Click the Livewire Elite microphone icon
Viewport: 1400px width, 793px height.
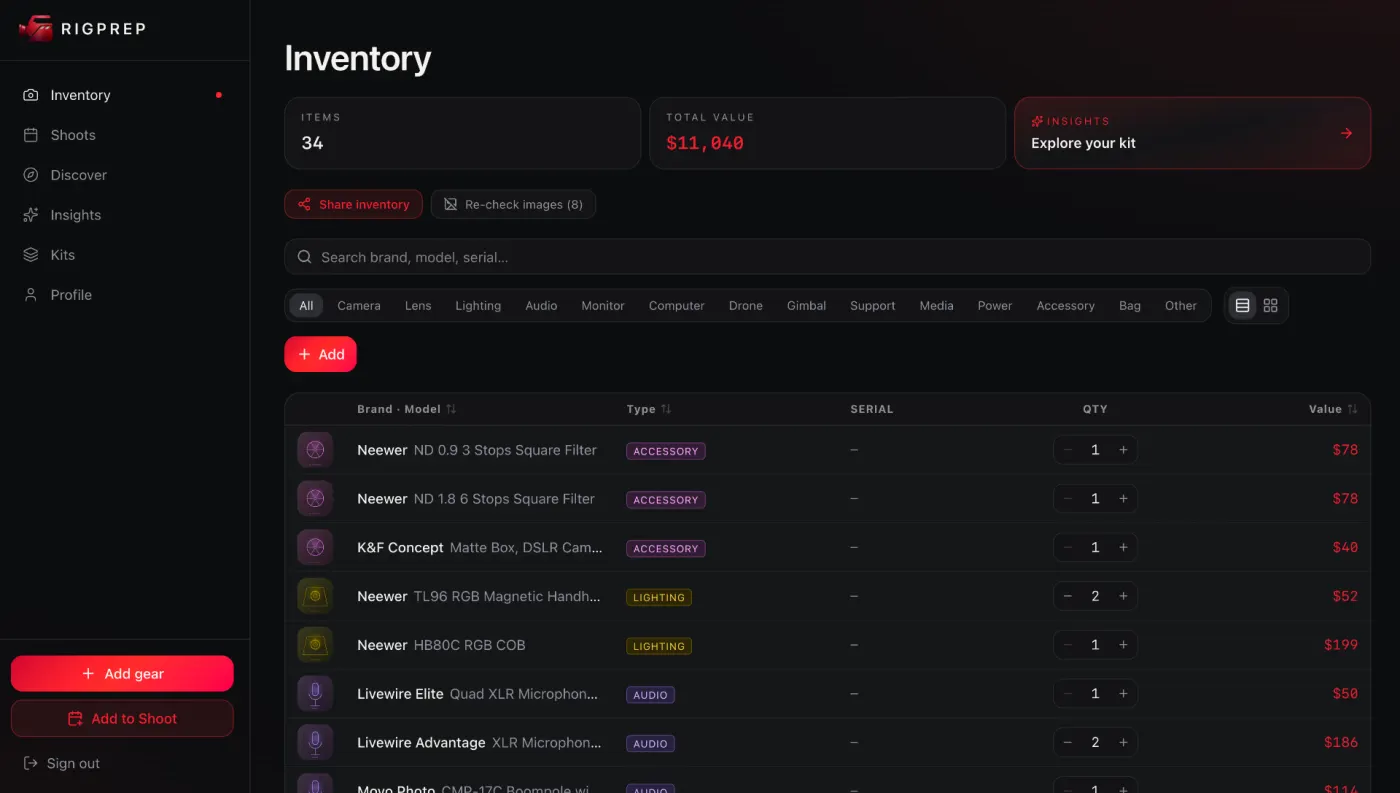click(x=315, y=694)
